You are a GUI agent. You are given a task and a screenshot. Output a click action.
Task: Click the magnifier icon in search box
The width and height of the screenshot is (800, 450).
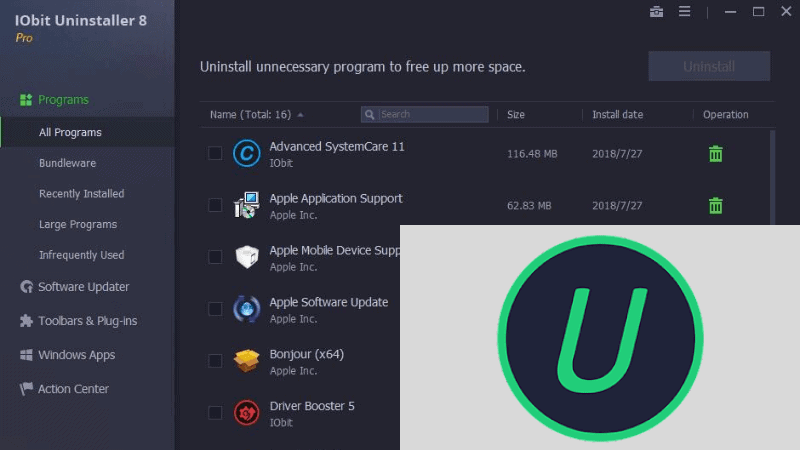tap(369, 114)
